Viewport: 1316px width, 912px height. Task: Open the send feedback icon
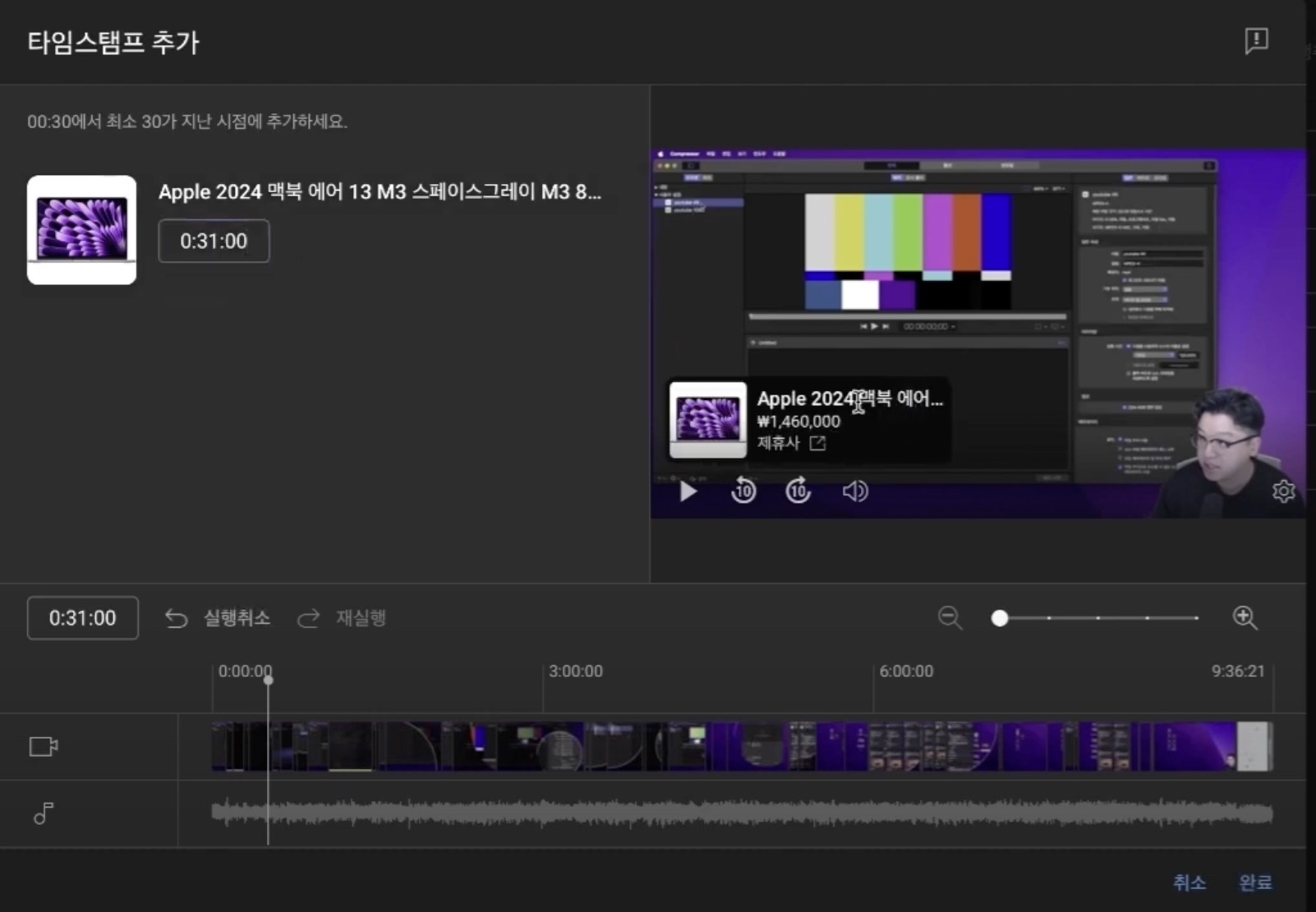1256,40
